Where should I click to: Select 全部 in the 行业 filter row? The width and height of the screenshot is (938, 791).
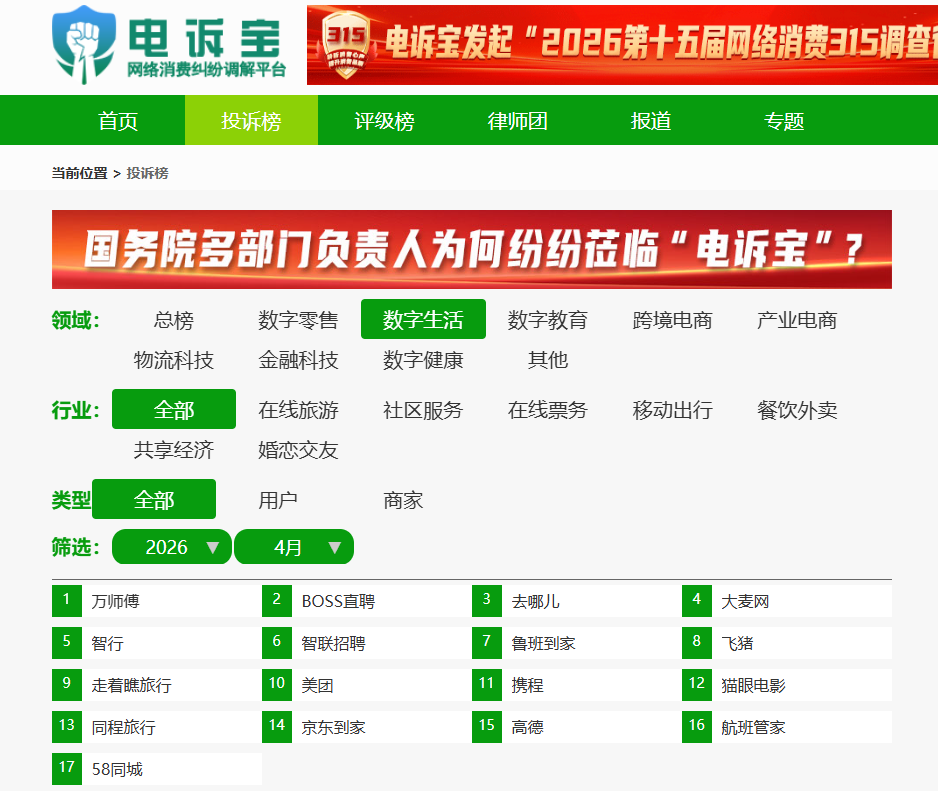[173, 409]
